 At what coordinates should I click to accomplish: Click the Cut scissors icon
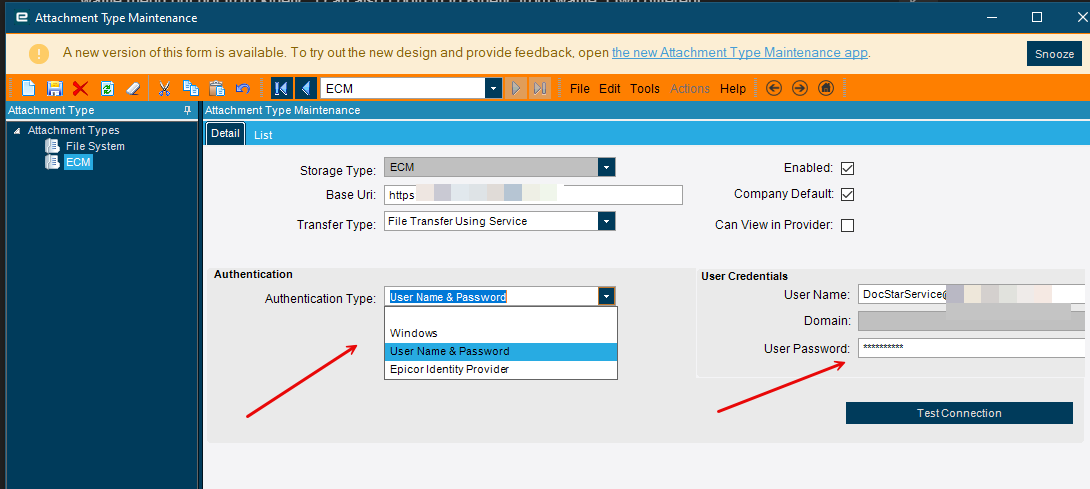[x=165, y=88]
